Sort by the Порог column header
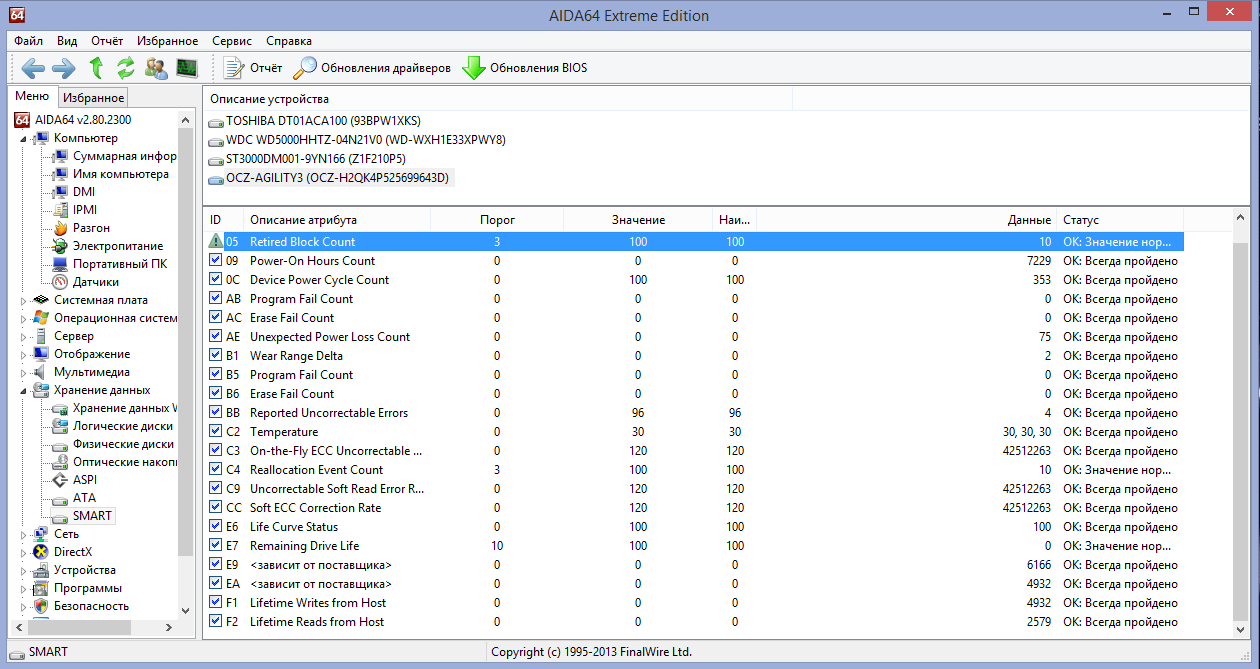This screenshot has width=1260, height=669. click(x=497, y=220)
